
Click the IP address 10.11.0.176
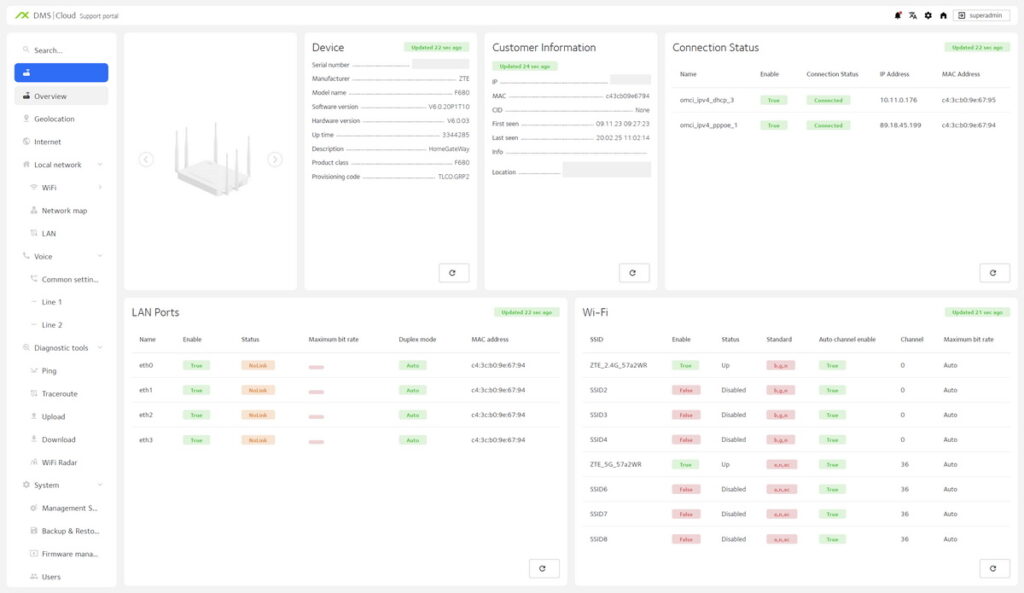coord(898,100)
